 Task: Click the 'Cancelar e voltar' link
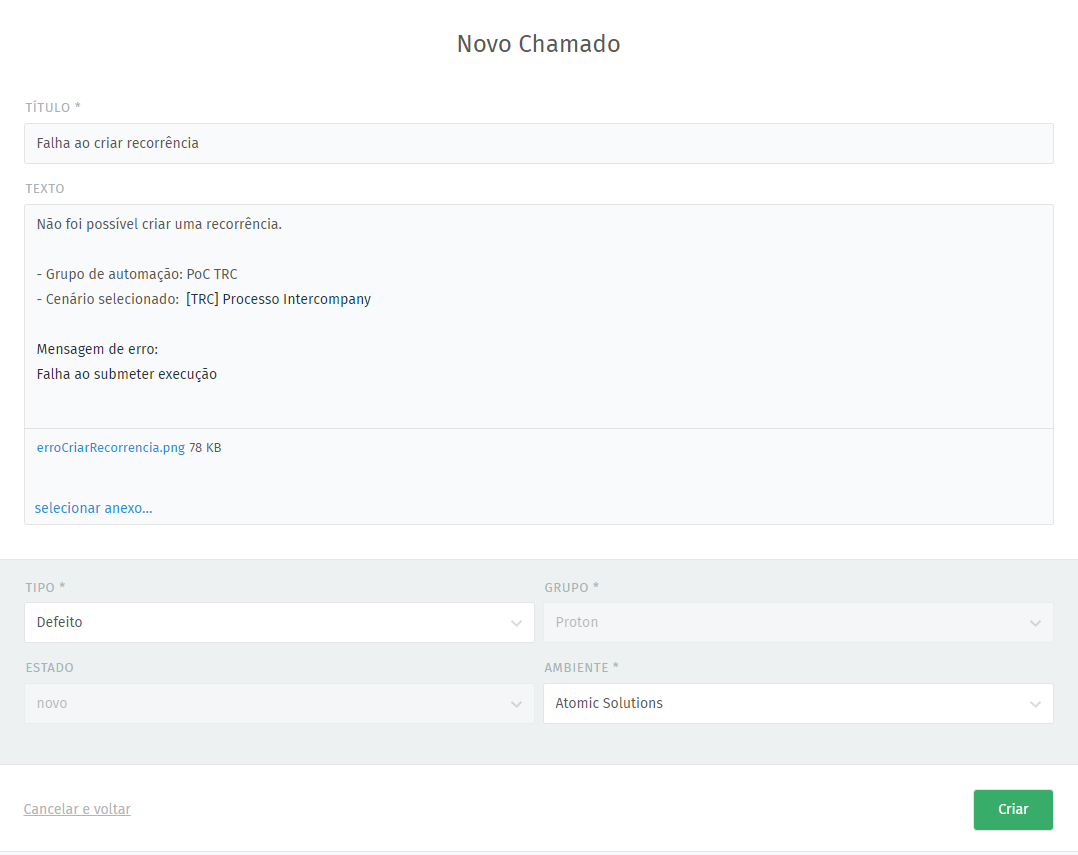click(x=77, y=809)
